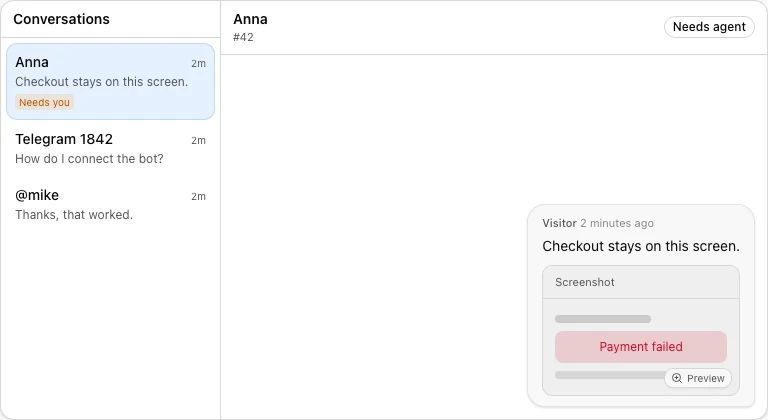Click the Needs you tag
The width and height of the screenshot is (768, 420).
(45, 102)
